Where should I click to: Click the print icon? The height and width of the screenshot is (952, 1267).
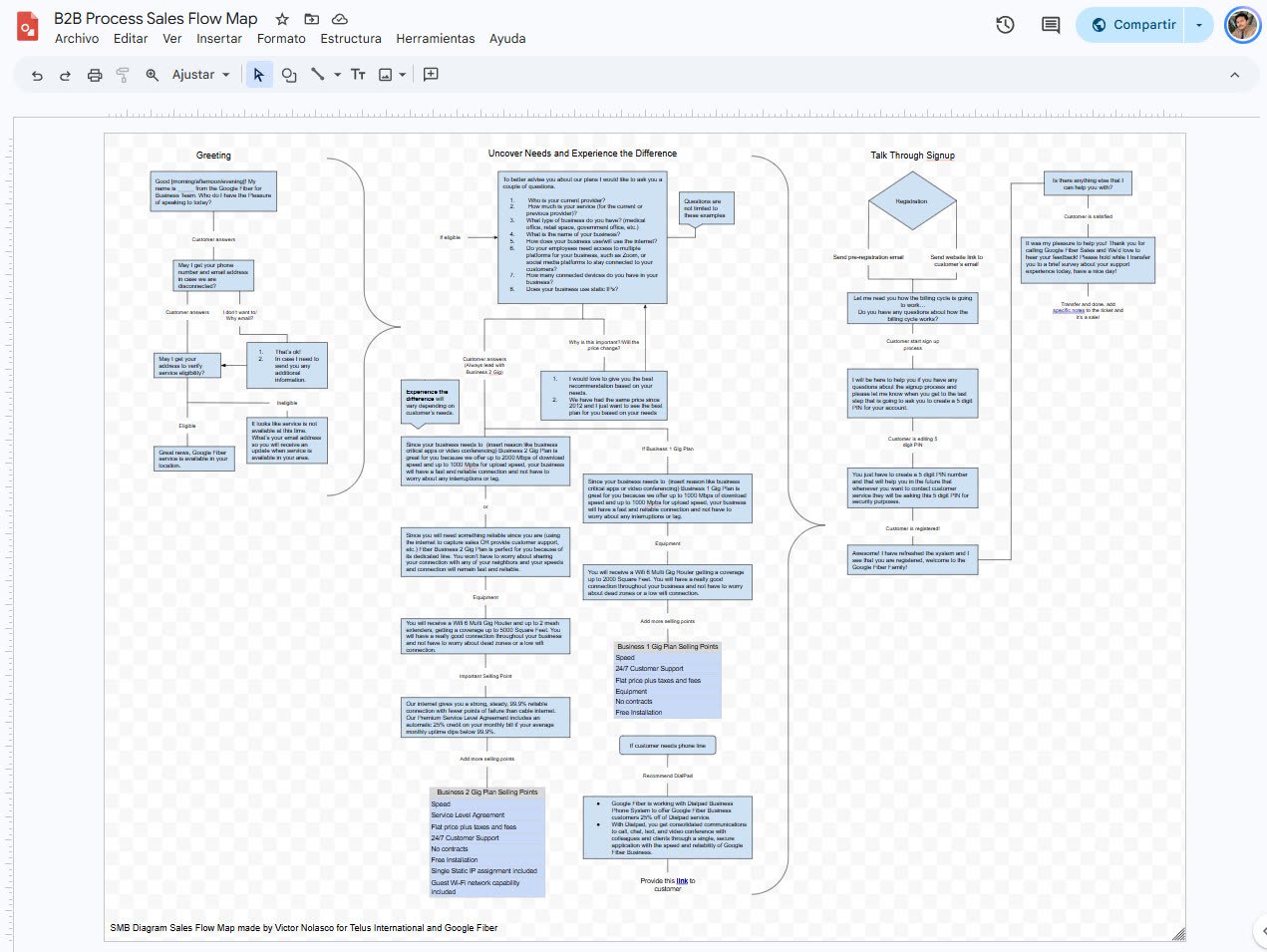(x=95, y=75)
